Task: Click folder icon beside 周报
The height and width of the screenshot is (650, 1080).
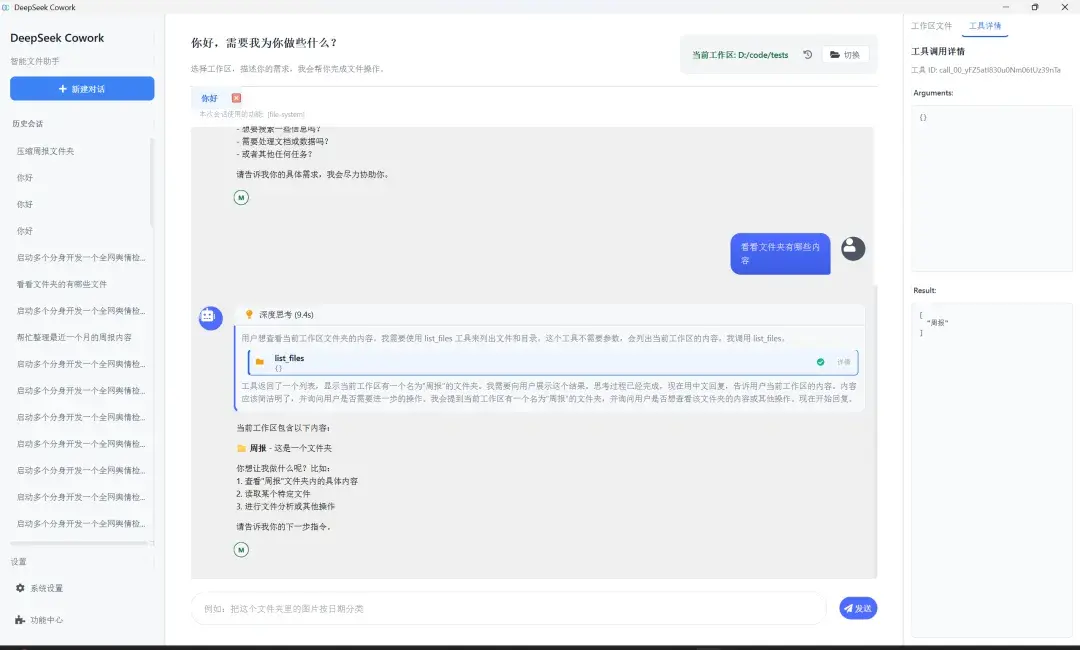Action: [241, 448]
